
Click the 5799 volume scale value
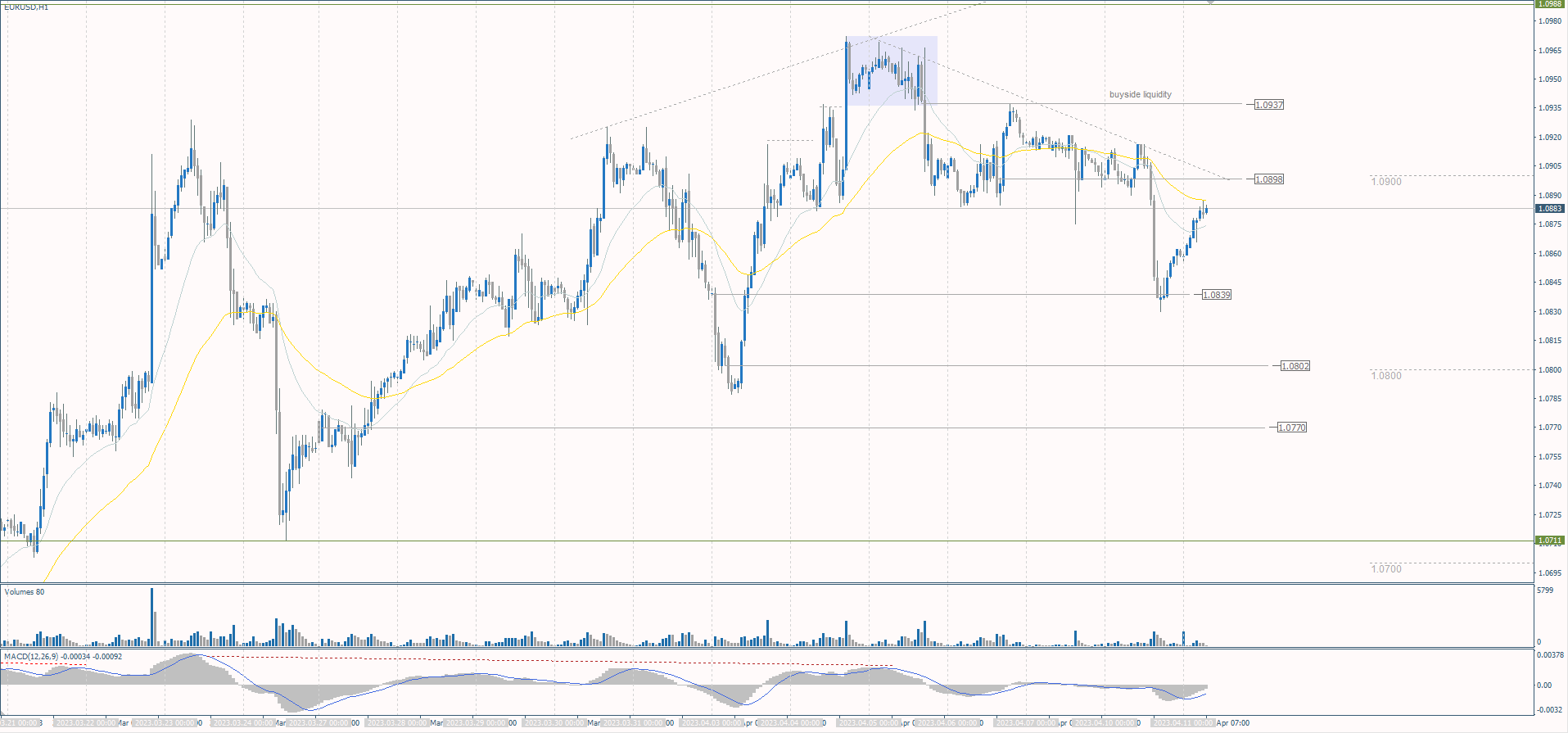[x=1545, y=590]
